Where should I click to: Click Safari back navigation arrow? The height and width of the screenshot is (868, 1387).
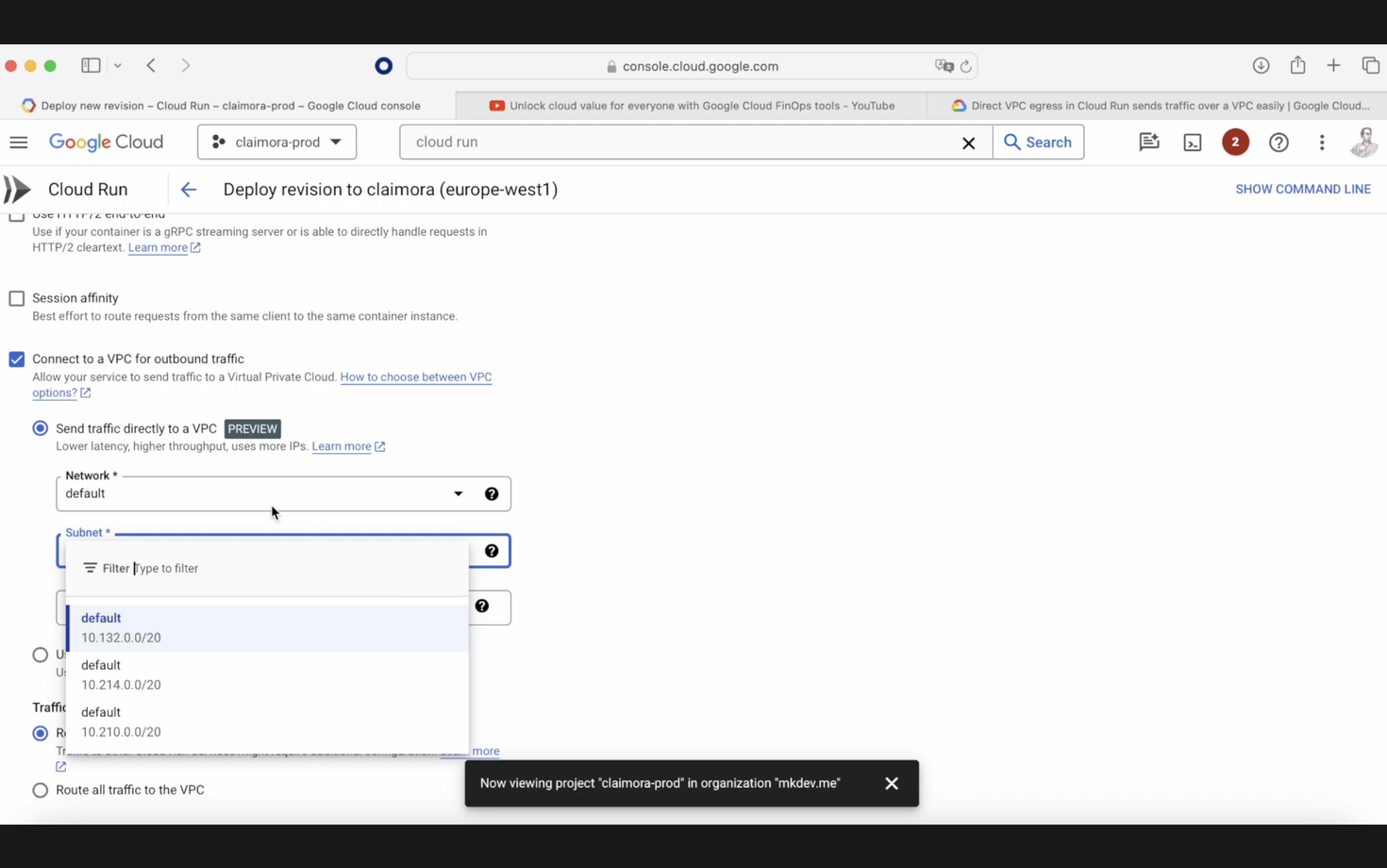[151, 66]
